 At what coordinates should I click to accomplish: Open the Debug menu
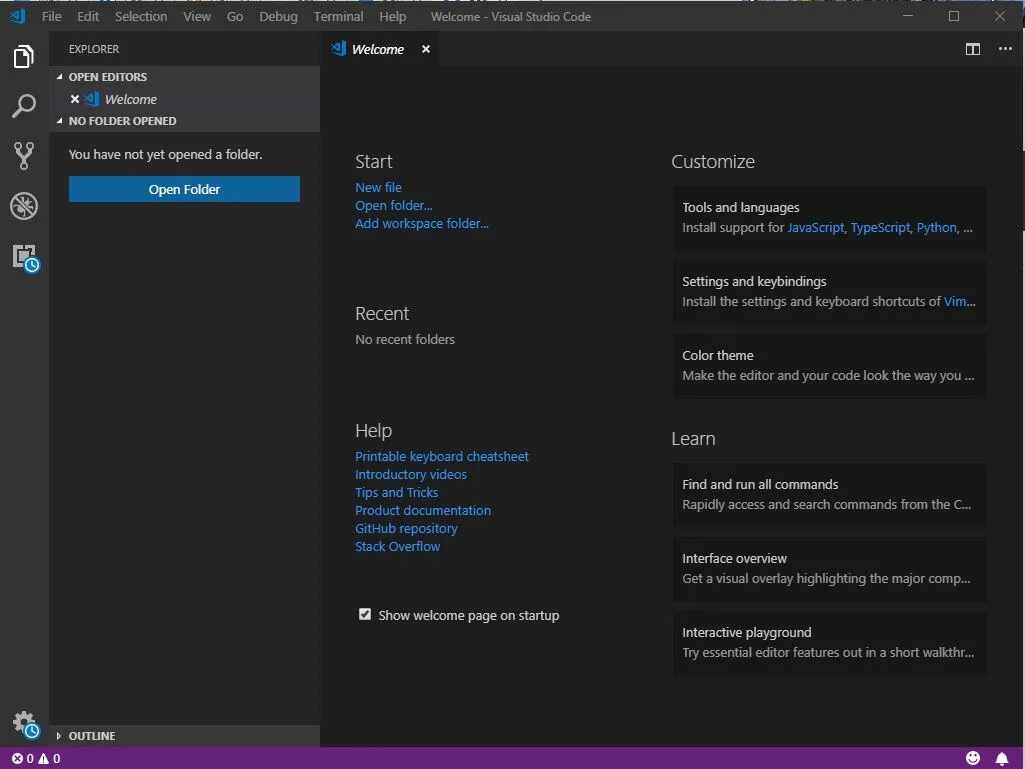278,16
